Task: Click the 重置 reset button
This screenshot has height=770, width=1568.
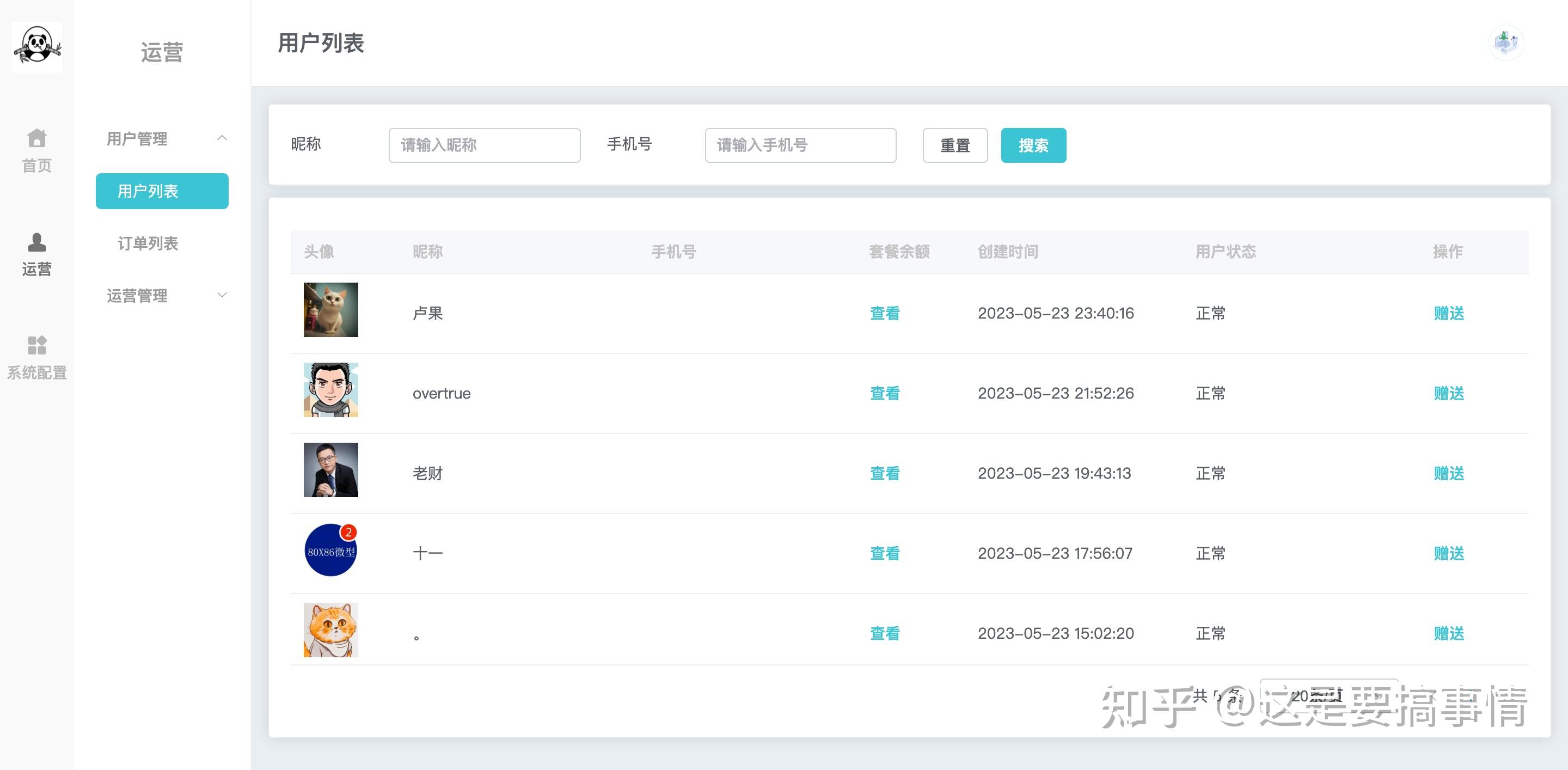Action: pyautogui.click(x=954, y=145)
